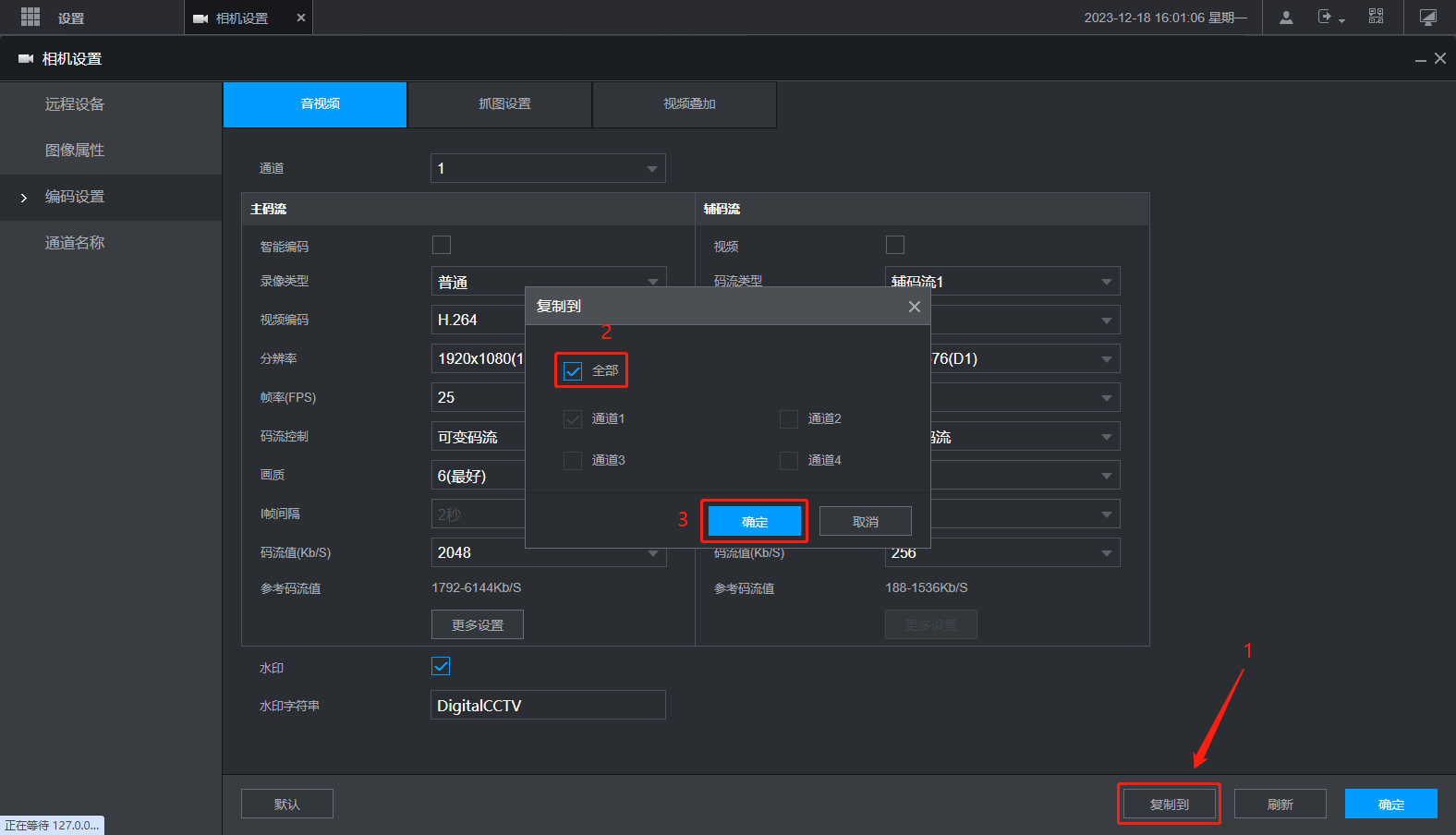Screen dimensions: 1456x835
Task: Click the 取消 button in the dialog
Action: click(865, 522)
